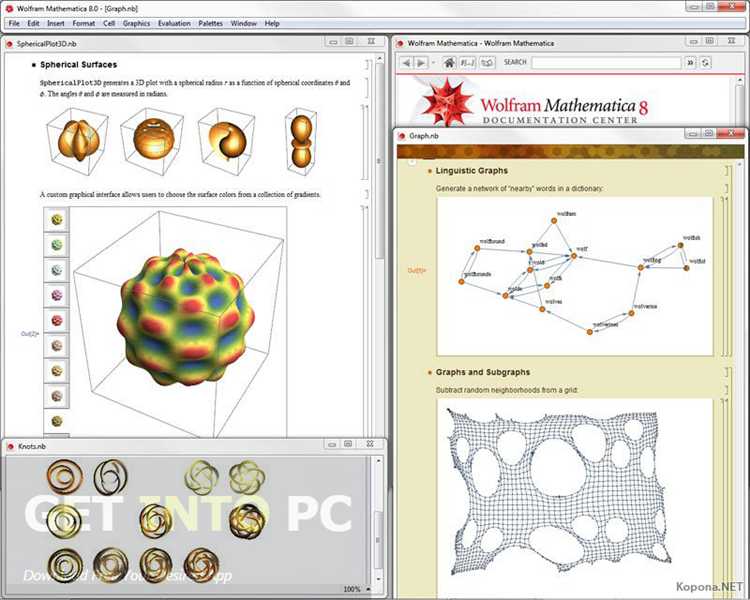Select the pale blue-gray gradient swatch
Screen dimensions: 750x600
point(56,270)
